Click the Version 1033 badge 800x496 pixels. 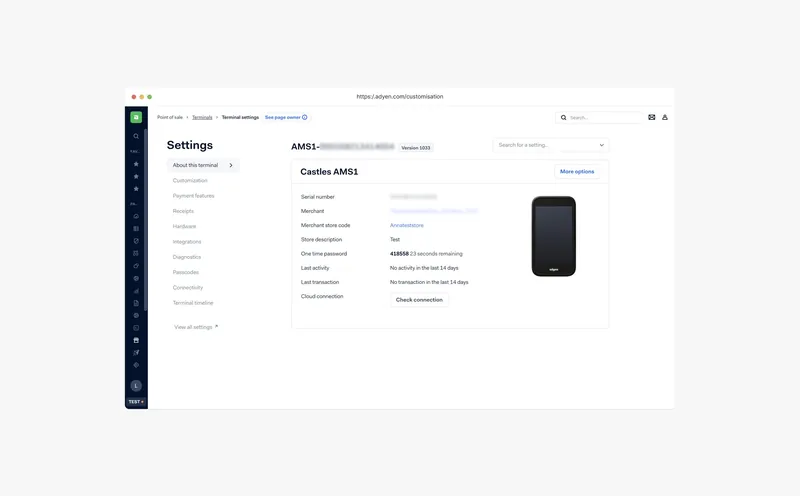pyautogui.click(x=416, y=147)
